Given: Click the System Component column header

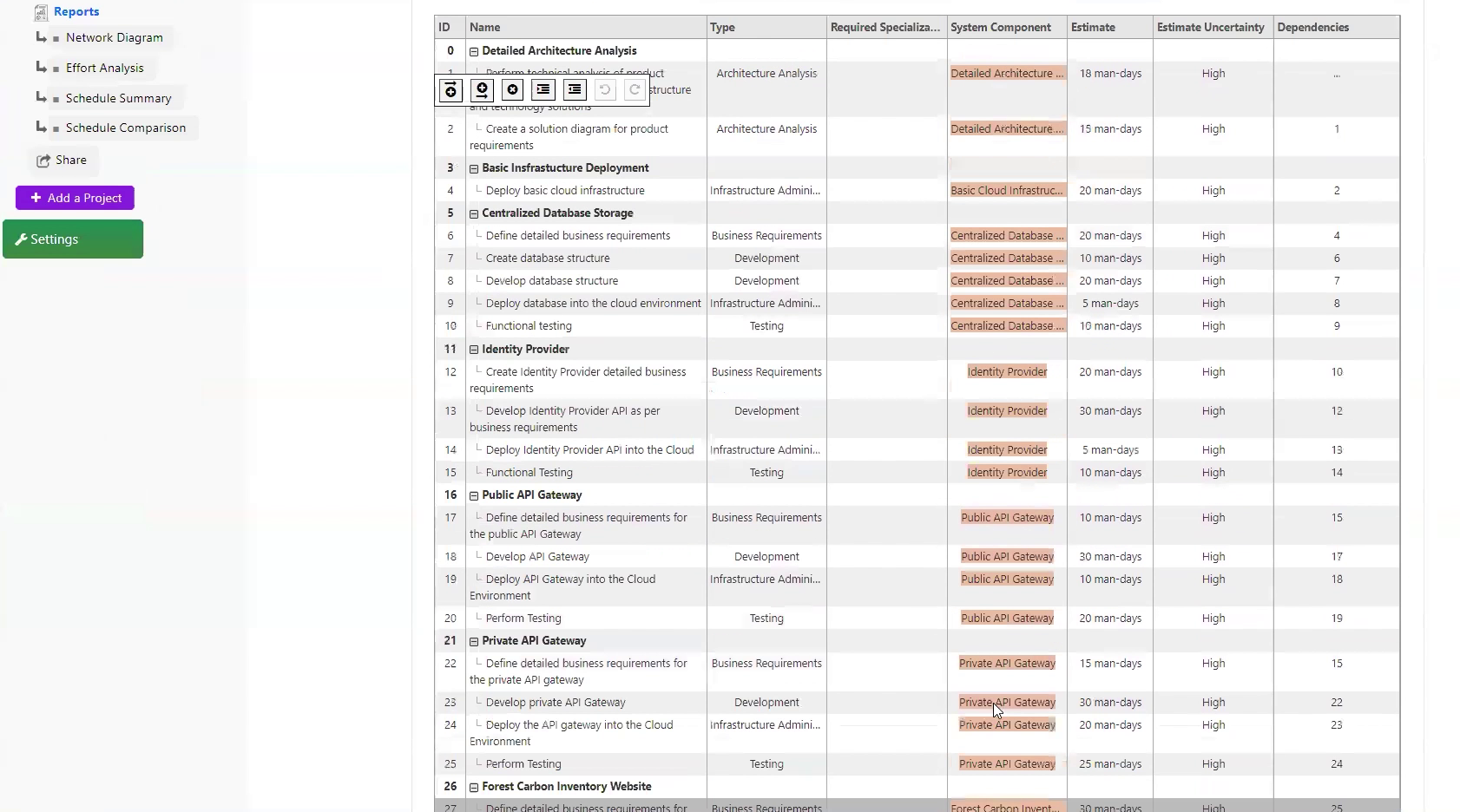Looking at the screenshot, I should [x=1007, y=27].
